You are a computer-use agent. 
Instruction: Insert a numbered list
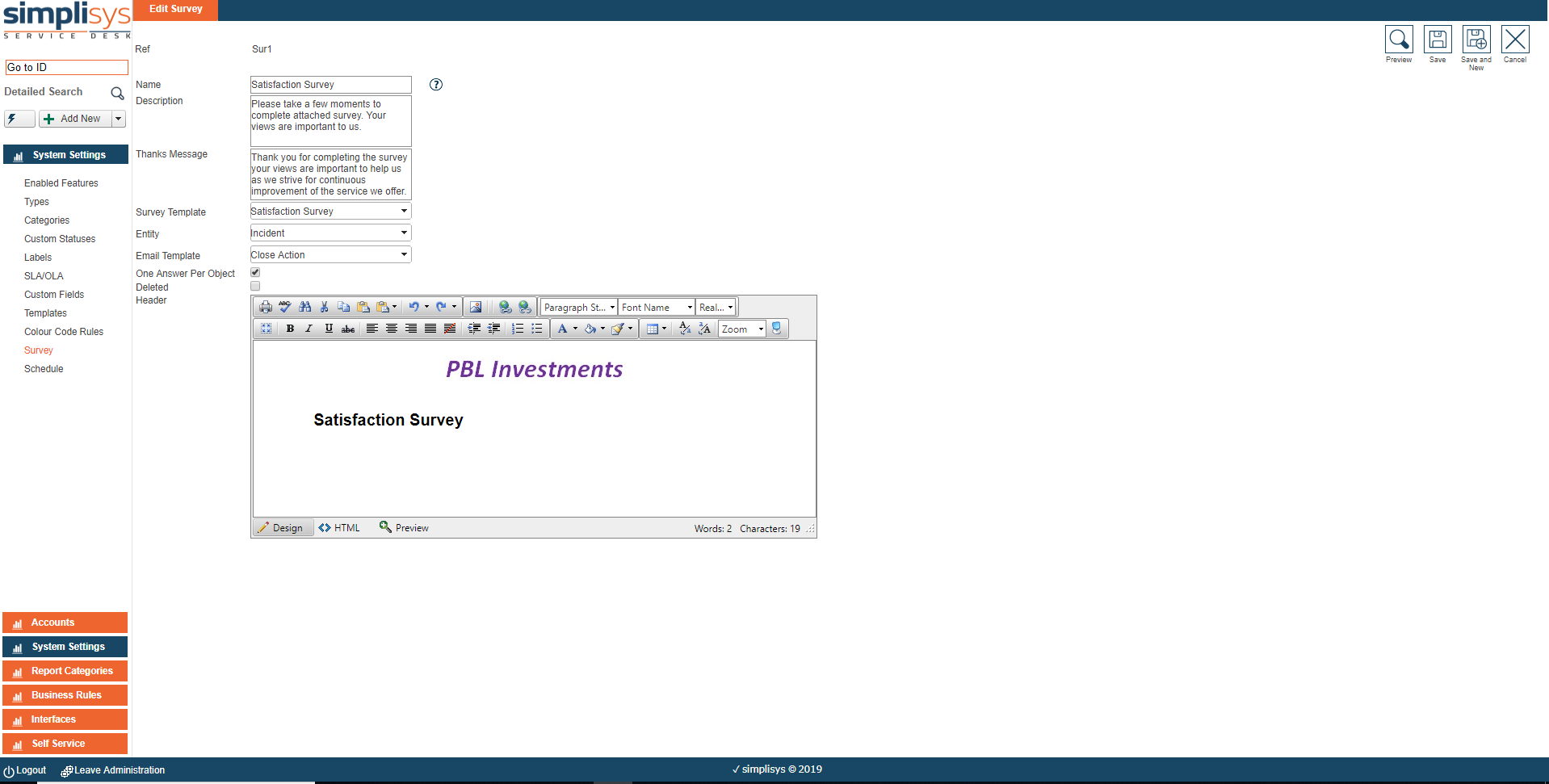518,329
